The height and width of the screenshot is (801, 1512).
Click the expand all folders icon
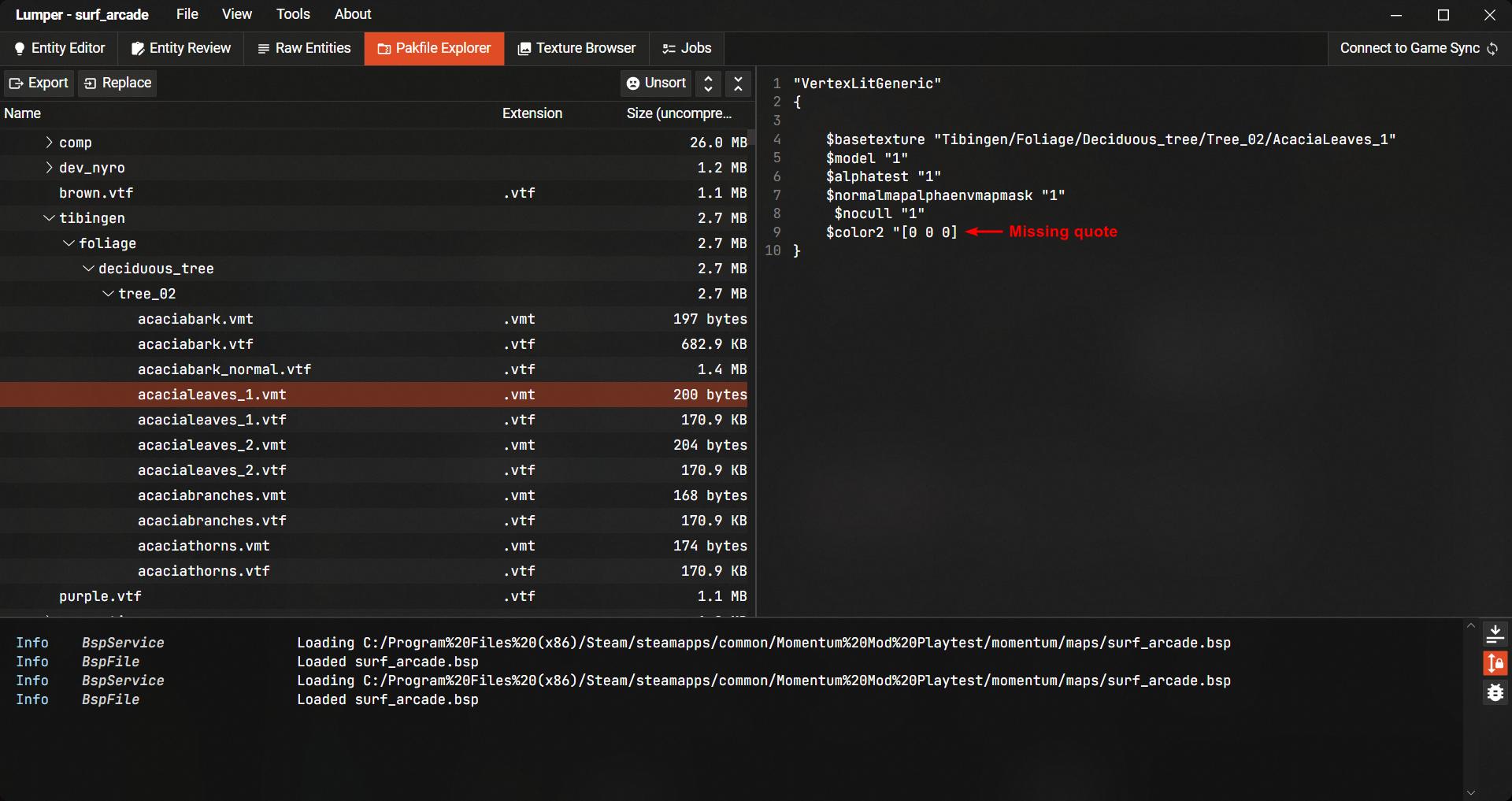coord(708,83)
